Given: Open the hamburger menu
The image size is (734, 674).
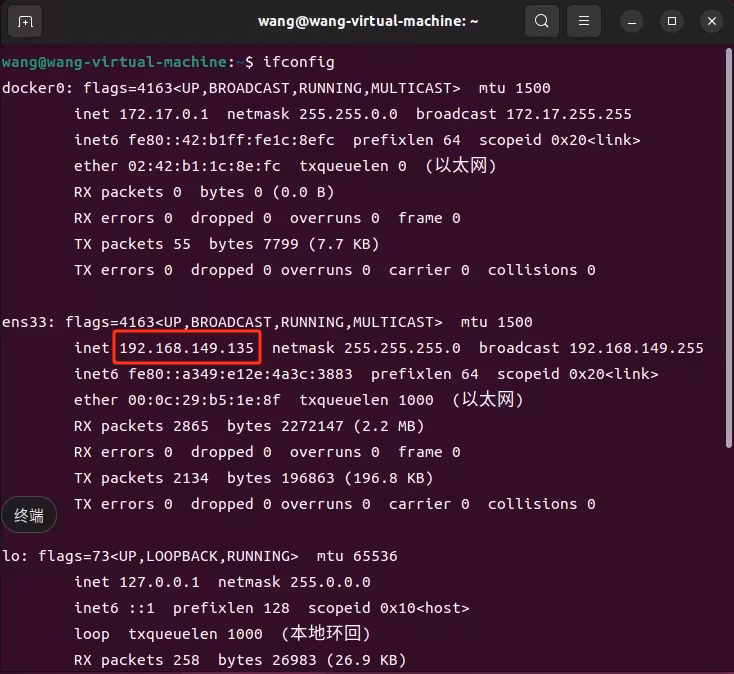Looking at the screenshot, I should pyautogui.click(x=584, y=21).
